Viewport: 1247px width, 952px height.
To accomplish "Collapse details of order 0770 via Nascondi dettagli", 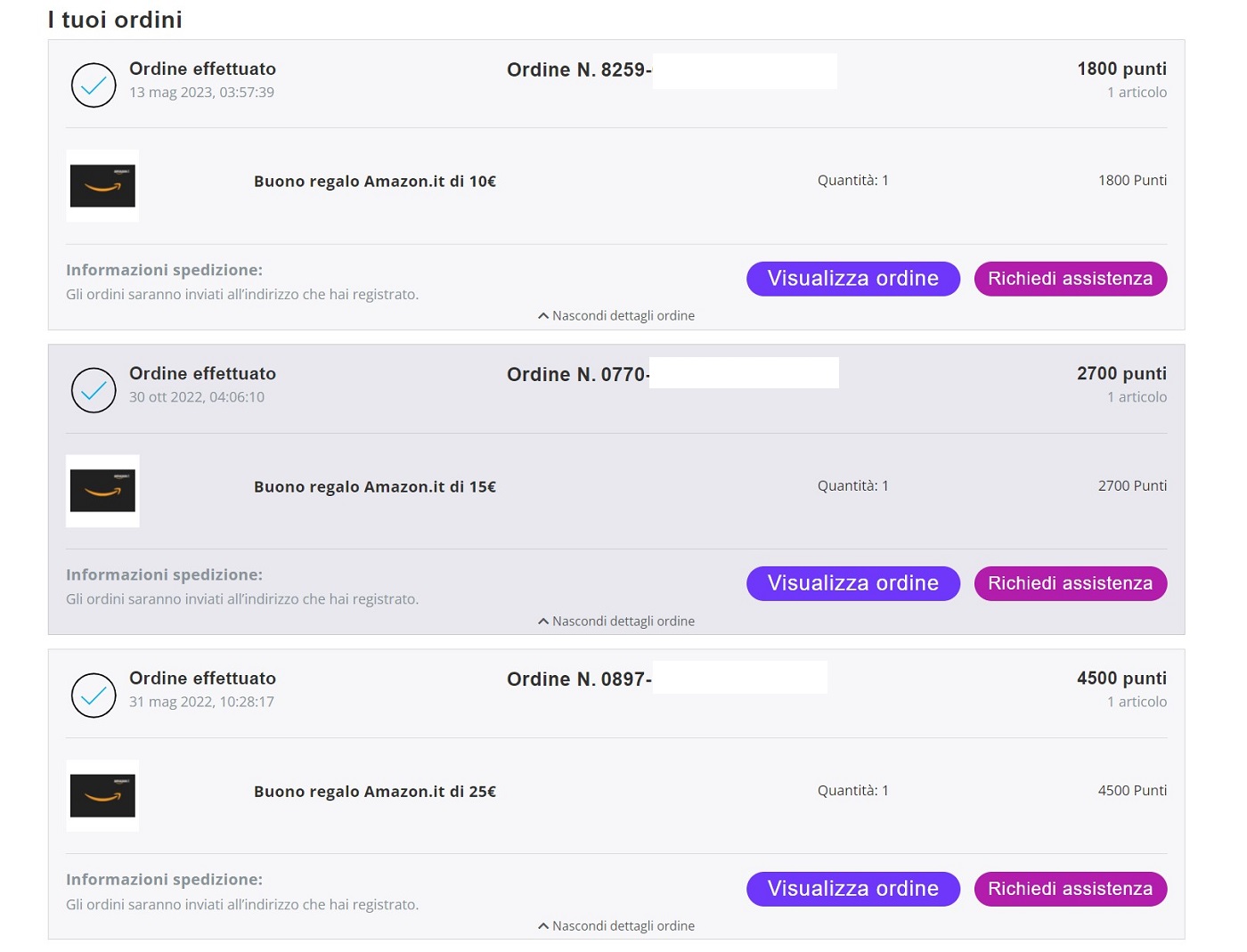I will (616, 621).
